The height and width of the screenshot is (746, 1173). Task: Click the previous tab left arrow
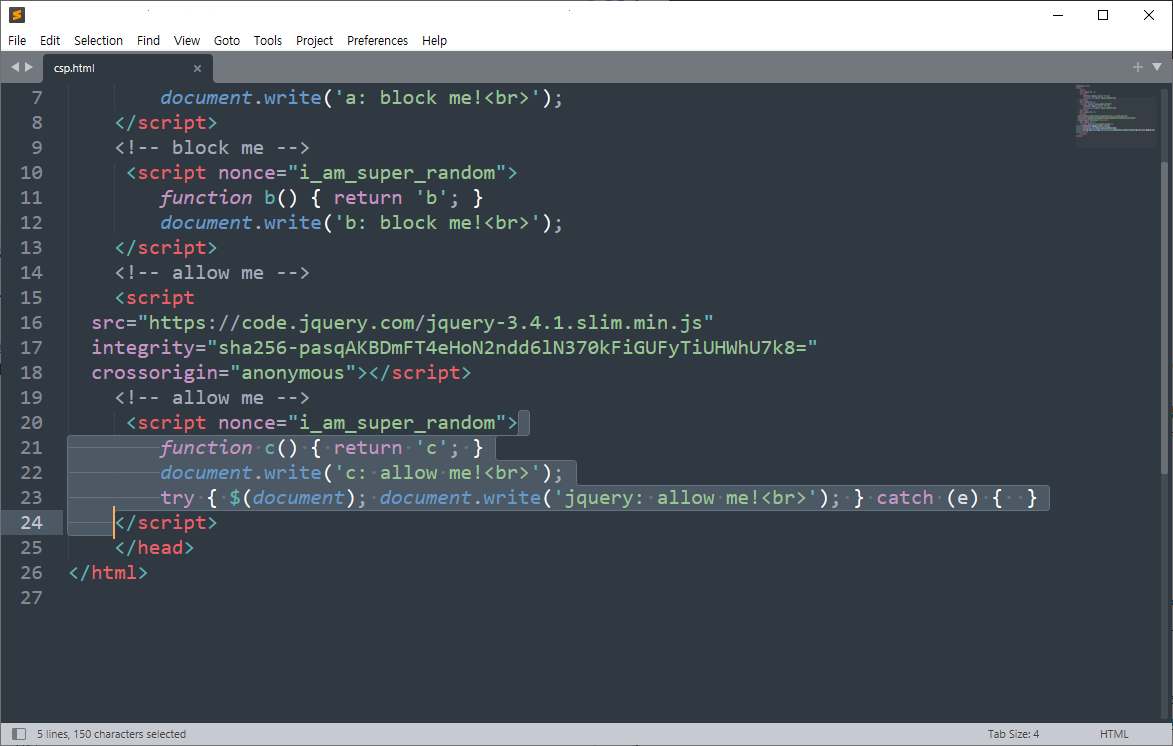tap(15, 67)
